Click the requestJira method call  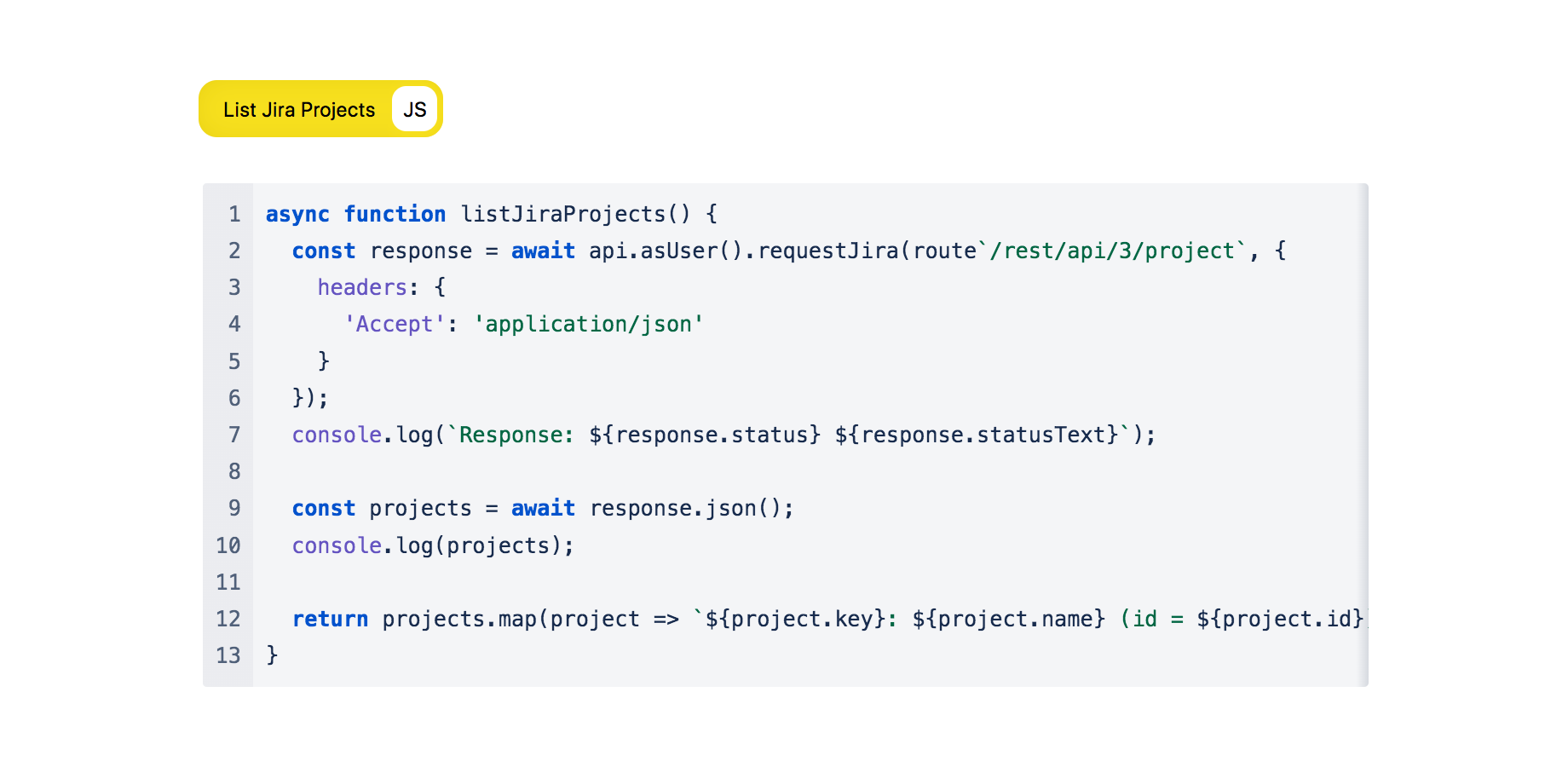[x=827, y=251]
